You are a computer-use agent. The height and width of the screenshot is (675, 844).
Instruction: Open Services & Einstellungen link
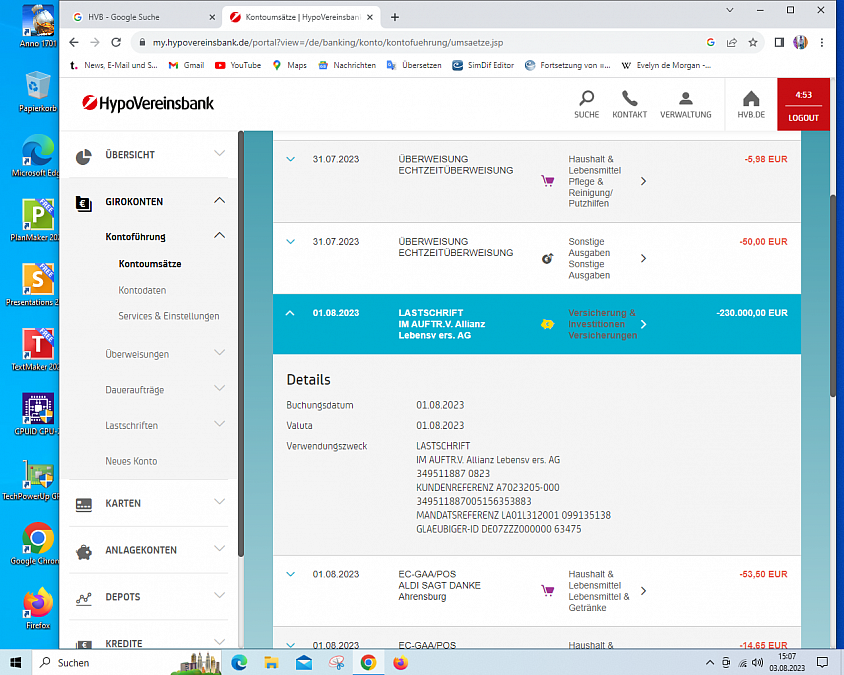[x=168, y=316]
